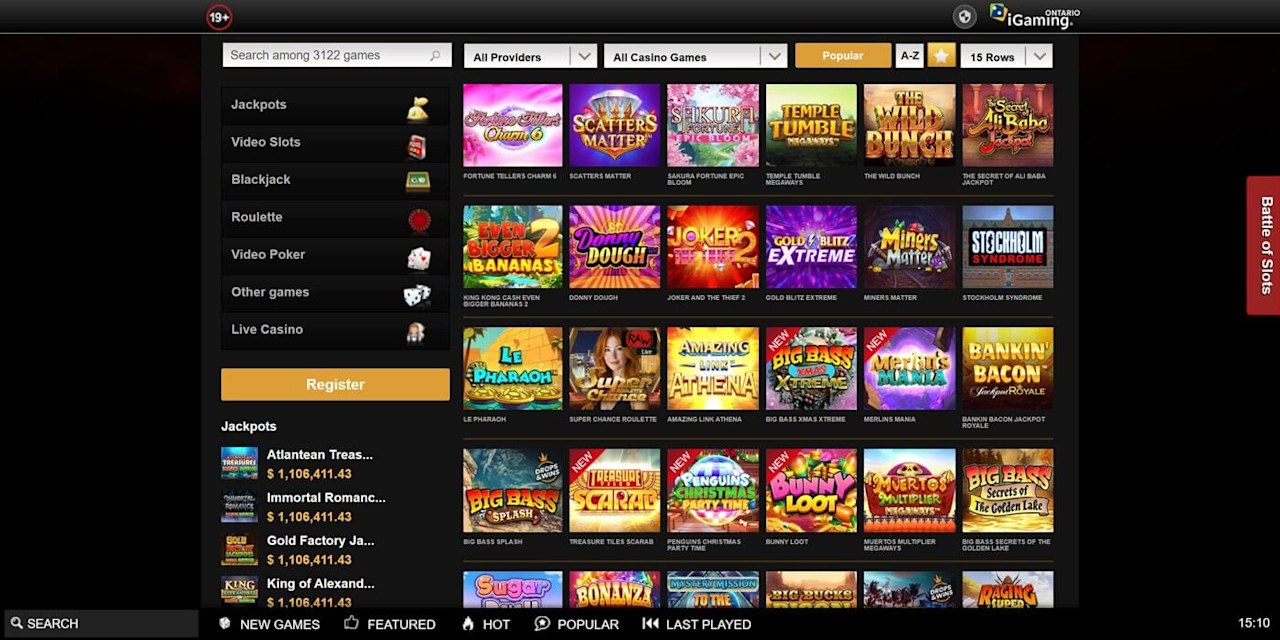Open the Temple Tumble Megaways game thumbnail
Image resolution: width=1280 pixels, height=640 pixels.
pos(811,125)
